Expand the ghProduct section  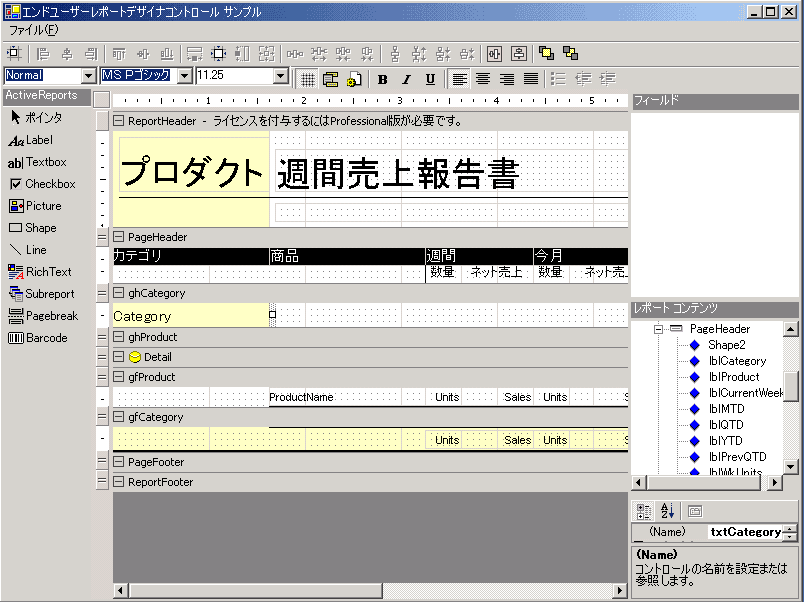click(118, 337)
